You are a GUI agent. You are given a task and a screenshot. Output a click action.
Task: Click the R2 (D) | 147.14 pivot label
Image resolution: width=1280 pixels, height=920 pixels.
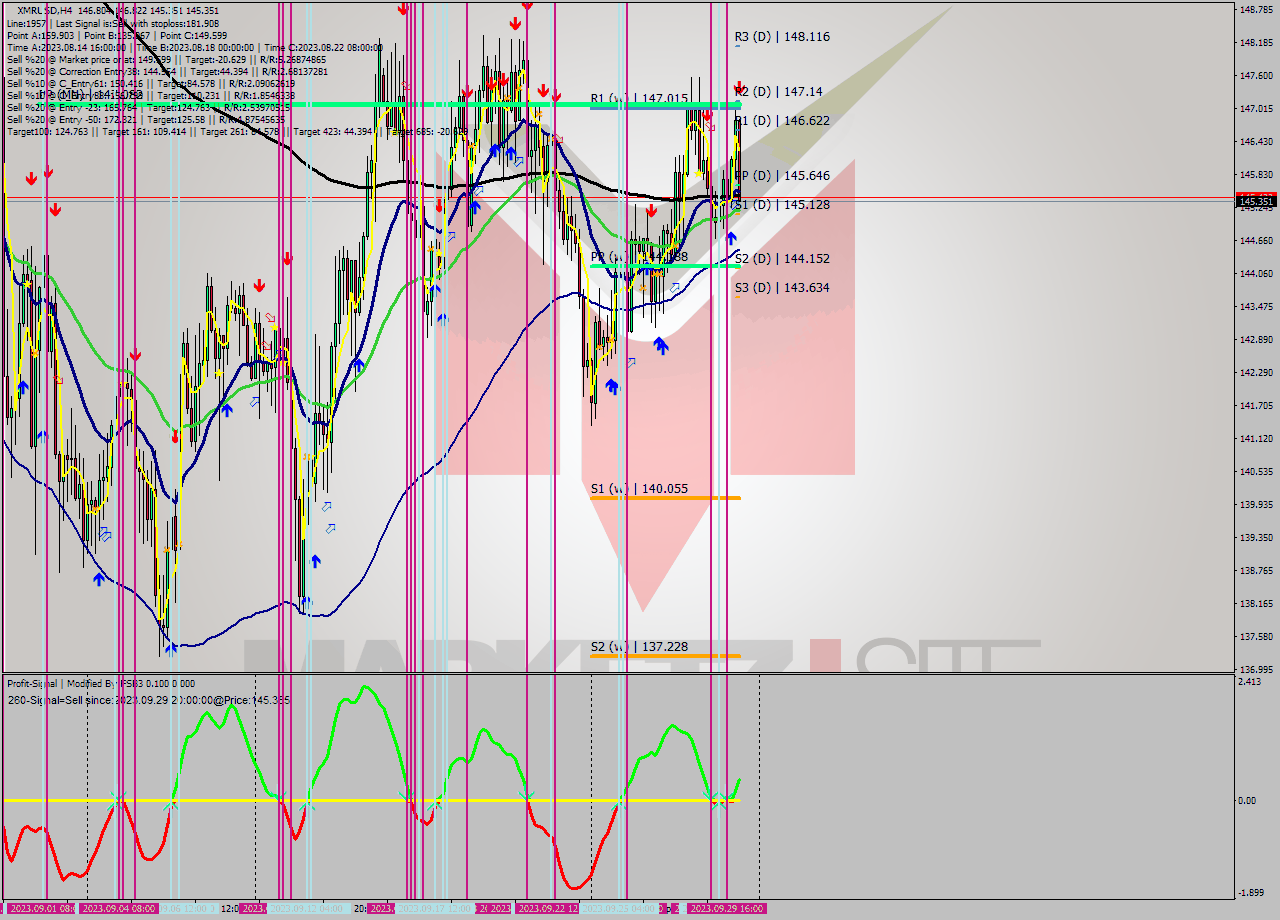779,91
